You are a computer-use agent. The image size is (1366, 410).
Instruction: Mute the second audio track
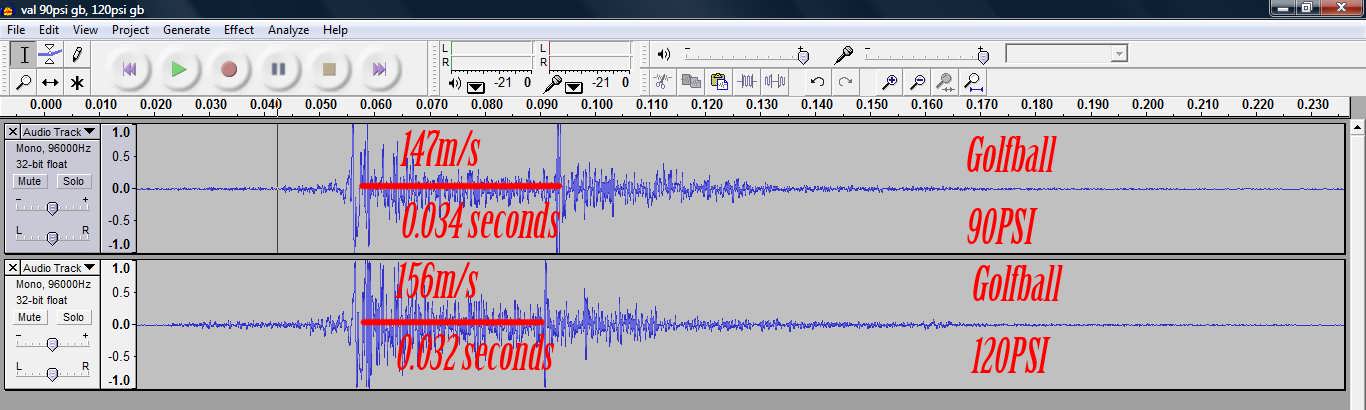29,317
